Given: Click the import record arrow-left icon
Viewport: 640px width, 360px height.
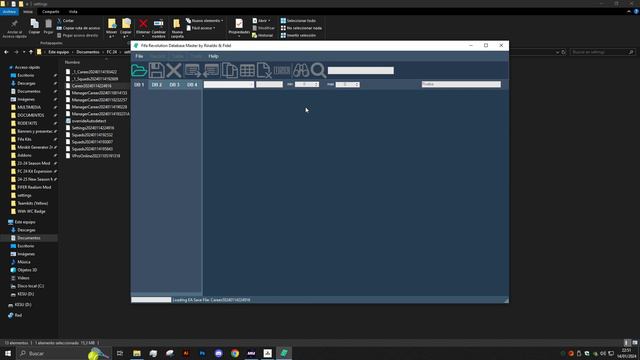Looking at the screenshot, I should click(x=211, y=71).
